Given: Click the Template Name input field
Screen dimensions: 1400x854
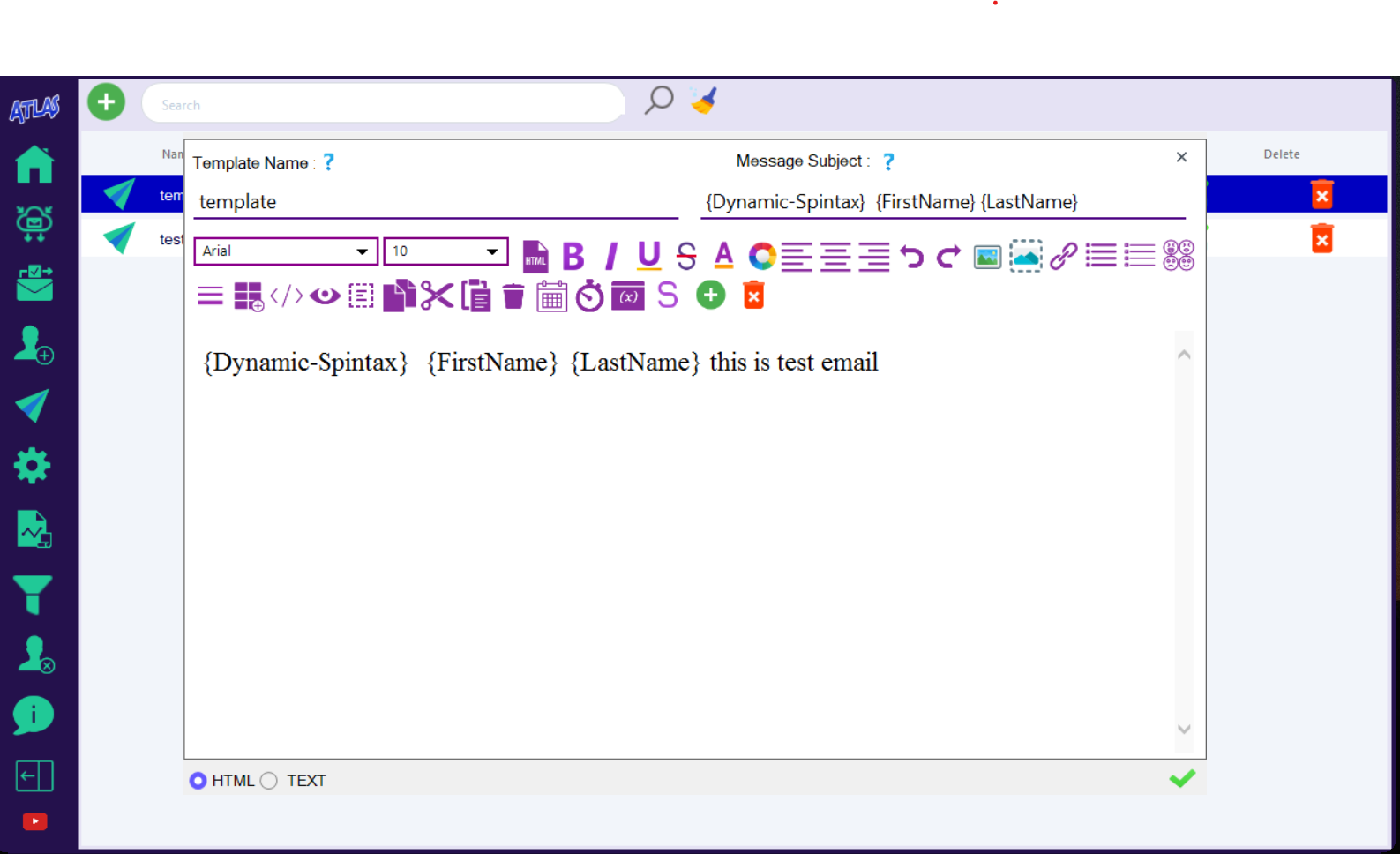Looking at the screenshot, I should click(x=436, y=202).
